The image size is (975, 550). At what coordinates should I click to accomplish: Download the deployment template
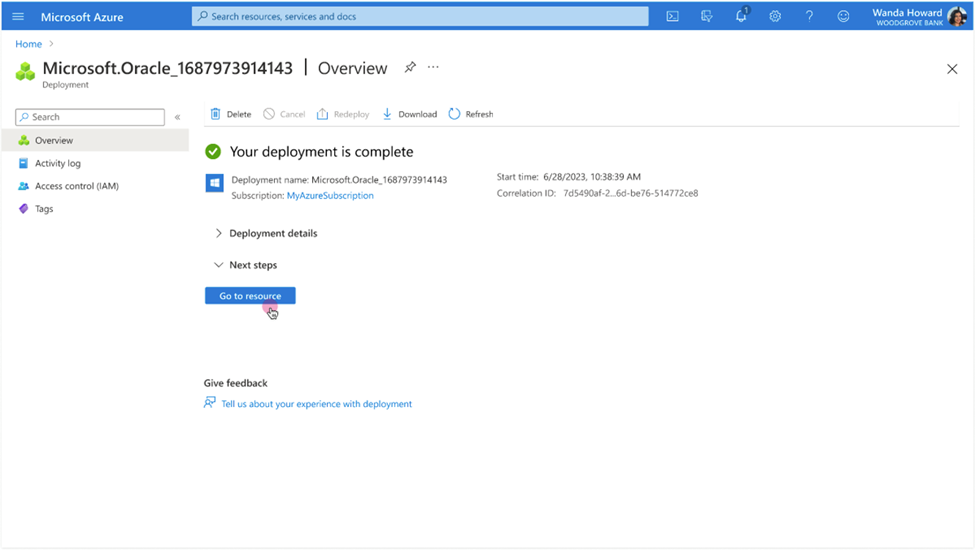pyautogui.click(x=409, y=114)
